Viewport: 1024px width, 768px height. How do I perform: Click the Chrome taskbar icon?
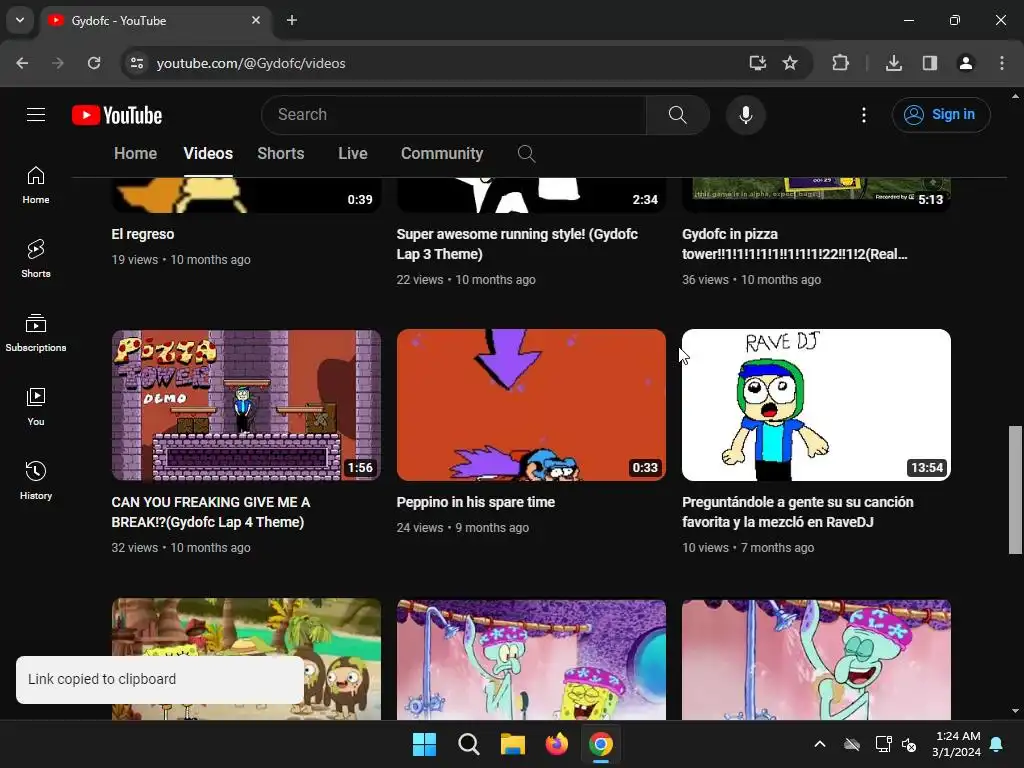(601, 744)
